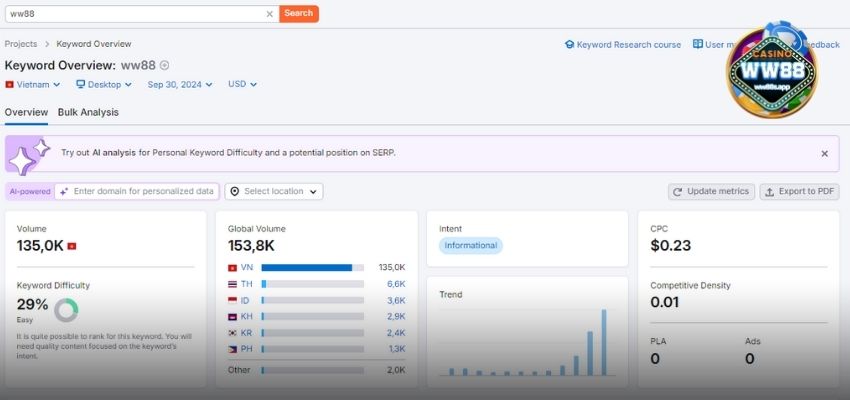This screenshot has height=400, width=850.
Task: Open the USD currency dropdown
Action: coord(242,85)
